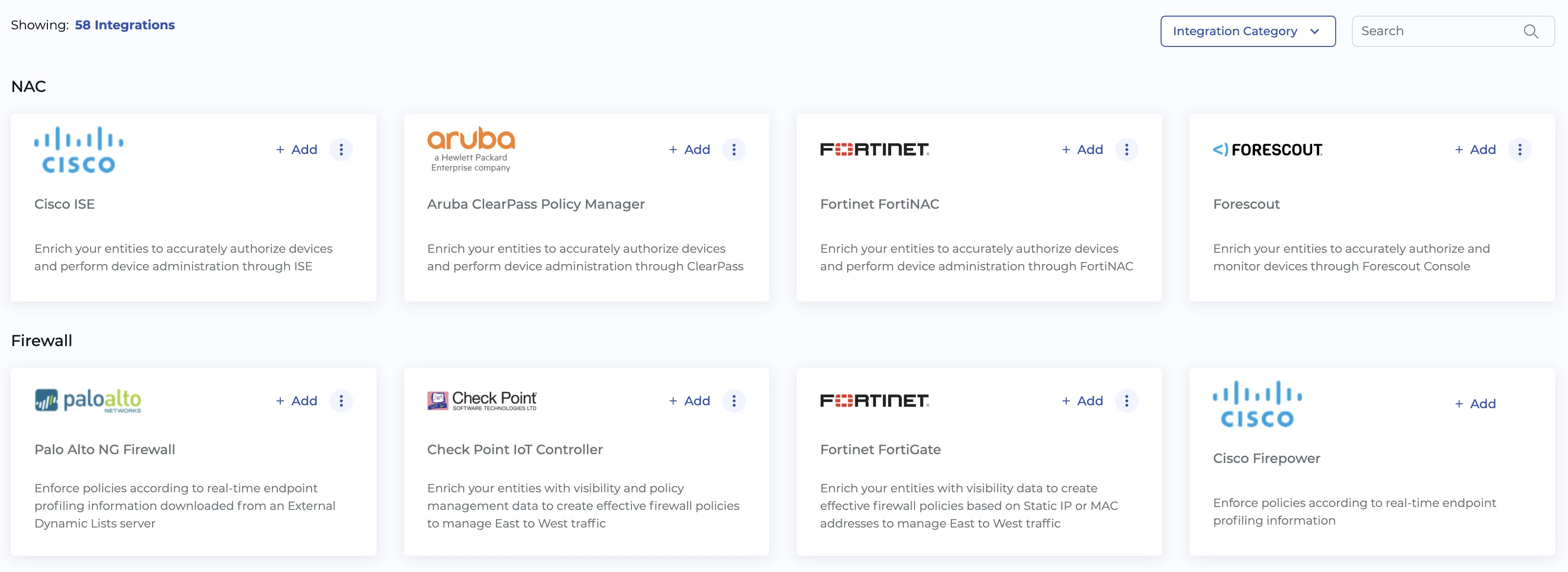Open kebab menu on Cisco ISE card
This screenshot has height=572, width=1568.
pos(341,149)
